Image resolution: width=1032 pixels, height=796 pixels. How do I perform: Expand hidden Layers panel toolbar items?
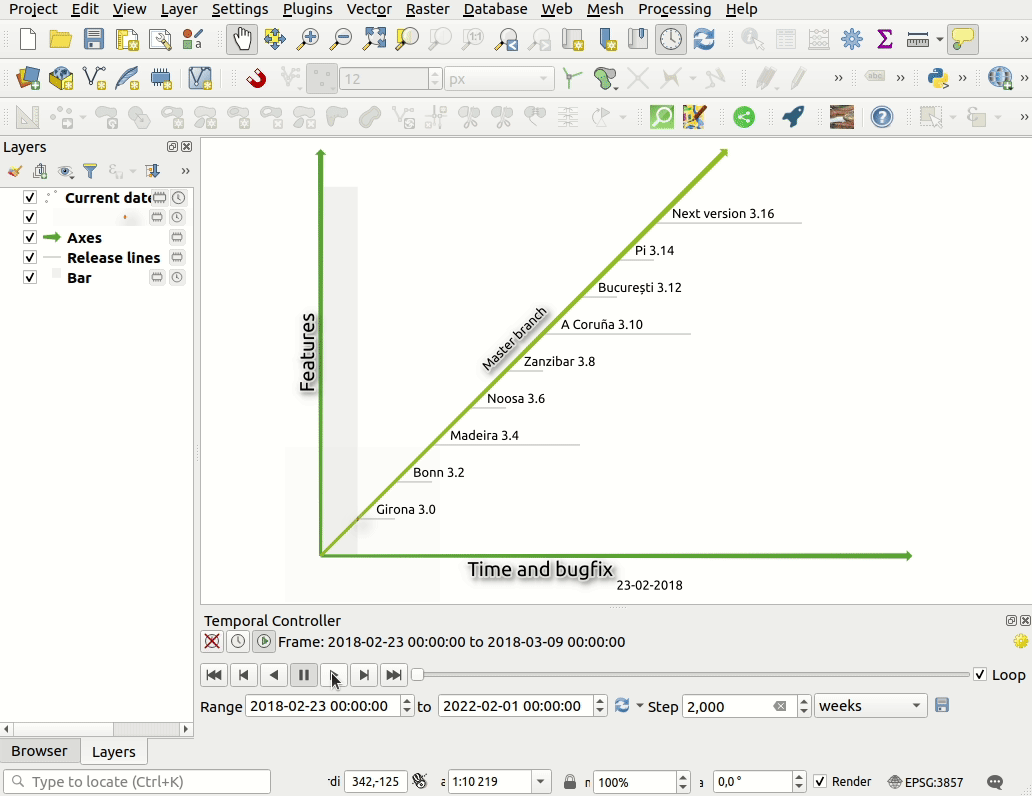pos(186,171)
